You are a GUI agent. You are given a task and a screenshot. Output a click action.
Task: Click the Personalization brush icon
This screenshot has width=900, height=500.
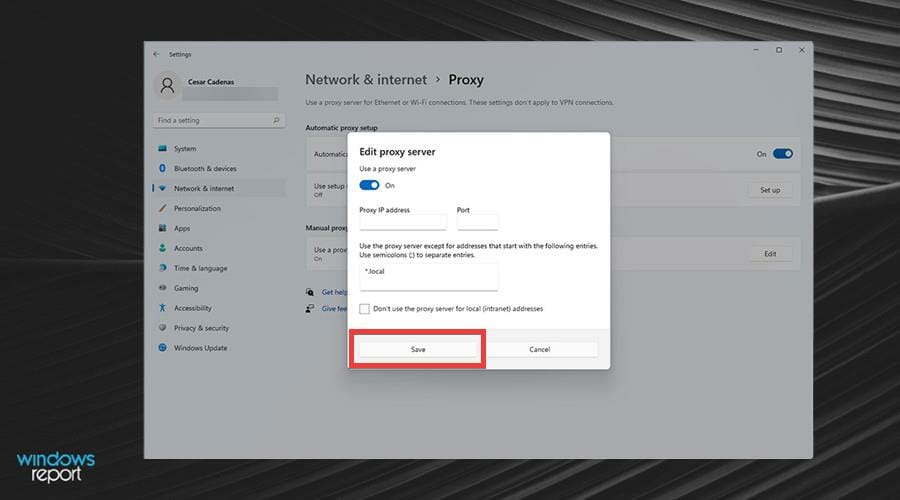click(x=162, y=208)
